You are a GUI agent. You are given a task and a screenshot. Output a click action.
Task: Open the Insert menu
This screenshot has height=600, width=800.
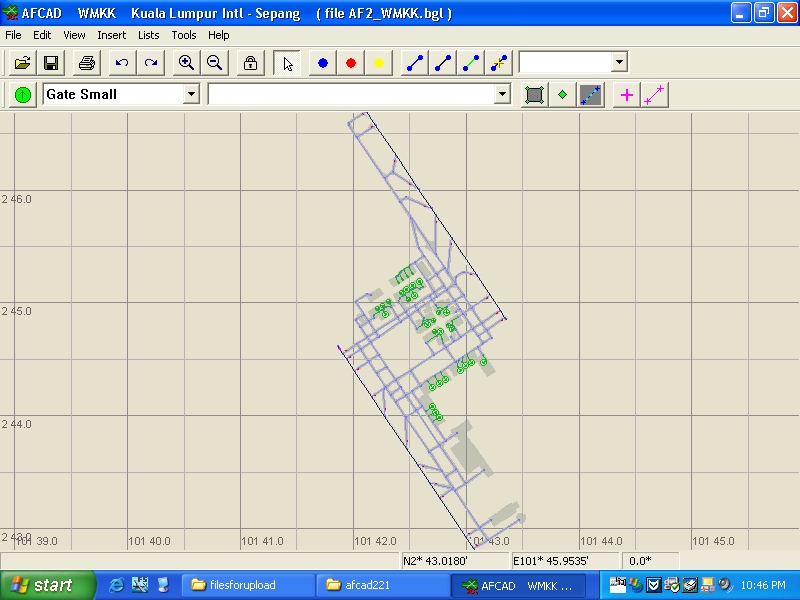[x=112, y=35]
